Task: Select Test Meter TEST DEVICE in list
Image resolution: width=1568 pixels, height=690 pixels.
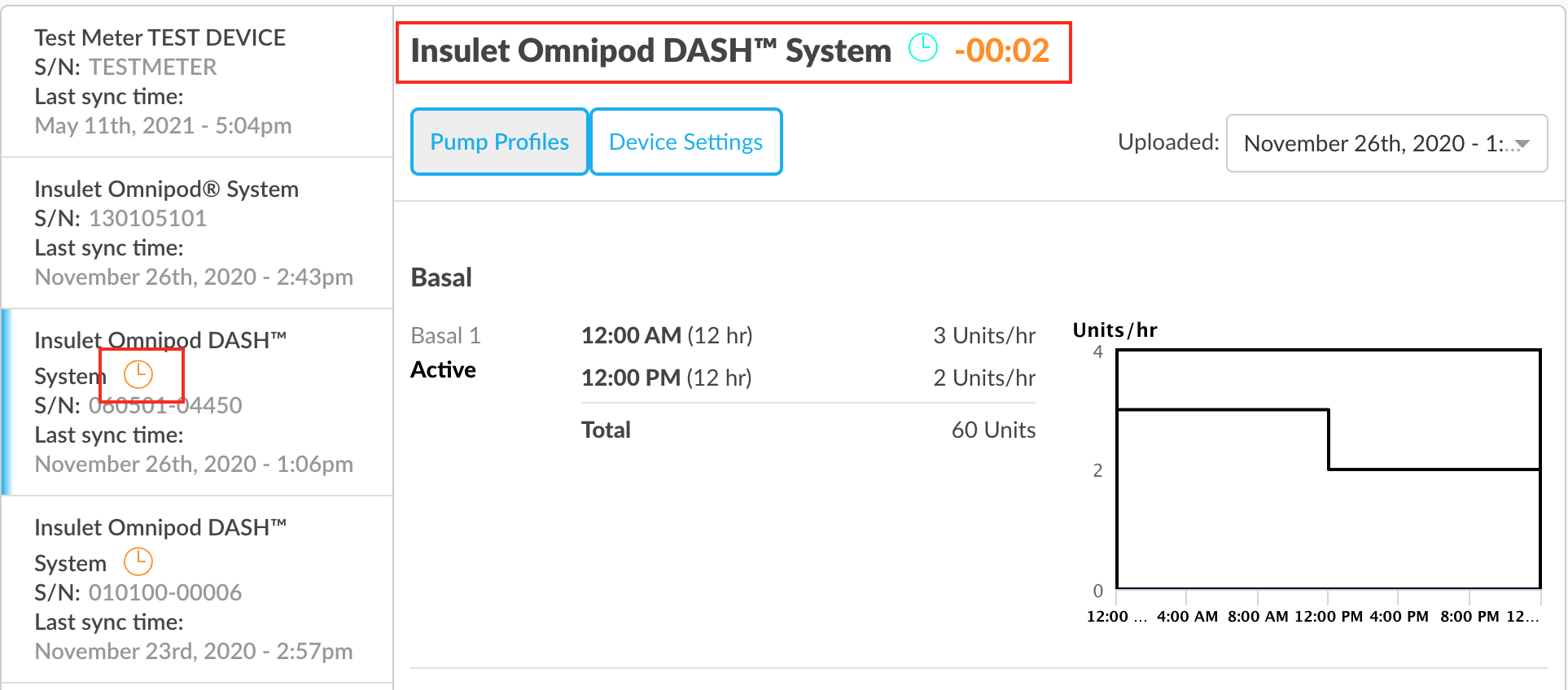Action: (x=197, y=81)
